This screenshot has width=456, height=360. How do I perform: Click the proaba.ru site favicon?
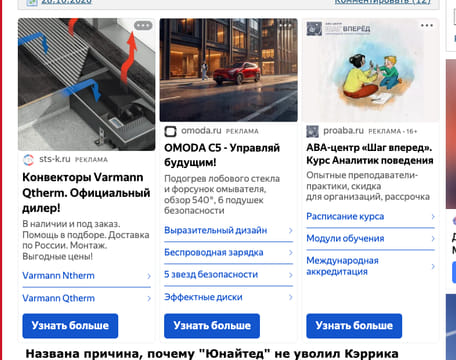click(312, 131)
